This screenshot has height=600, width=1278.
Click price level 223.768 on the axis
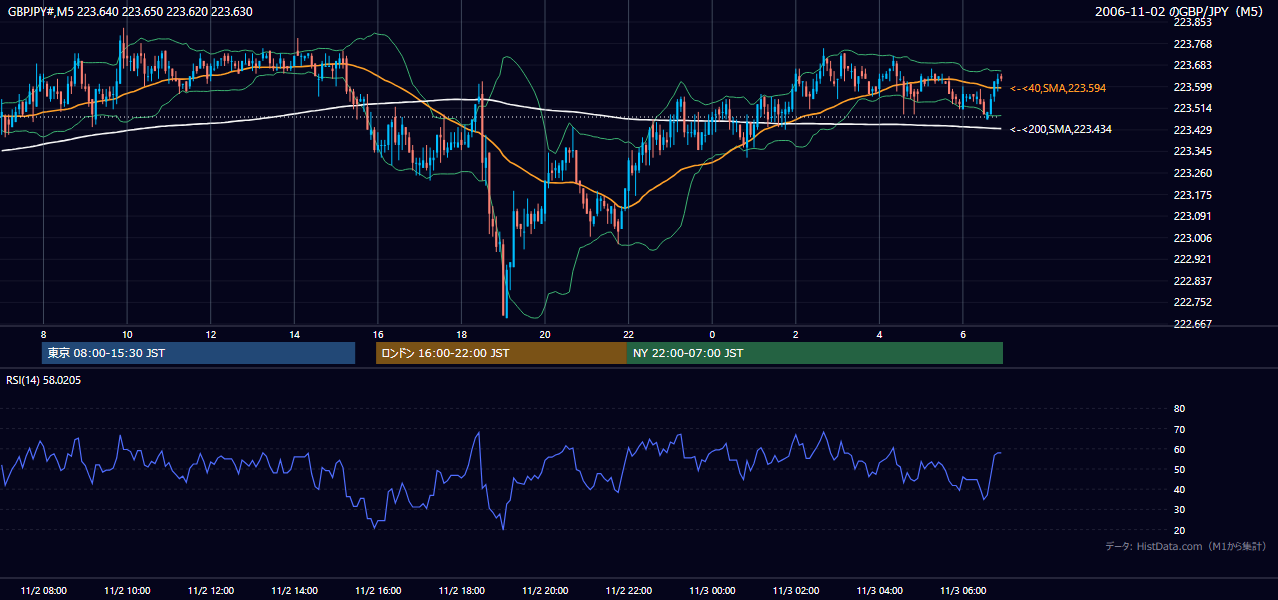coord(1192,44)
